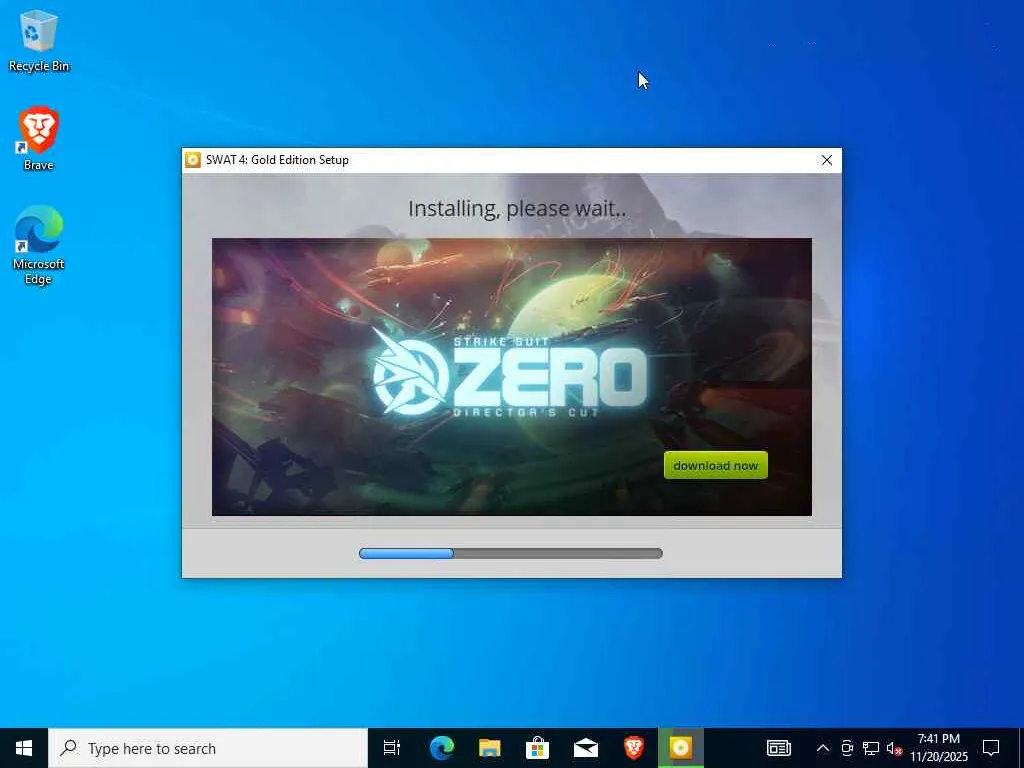Click the installation progress bar
The image size is (1024, 768).
511,554
